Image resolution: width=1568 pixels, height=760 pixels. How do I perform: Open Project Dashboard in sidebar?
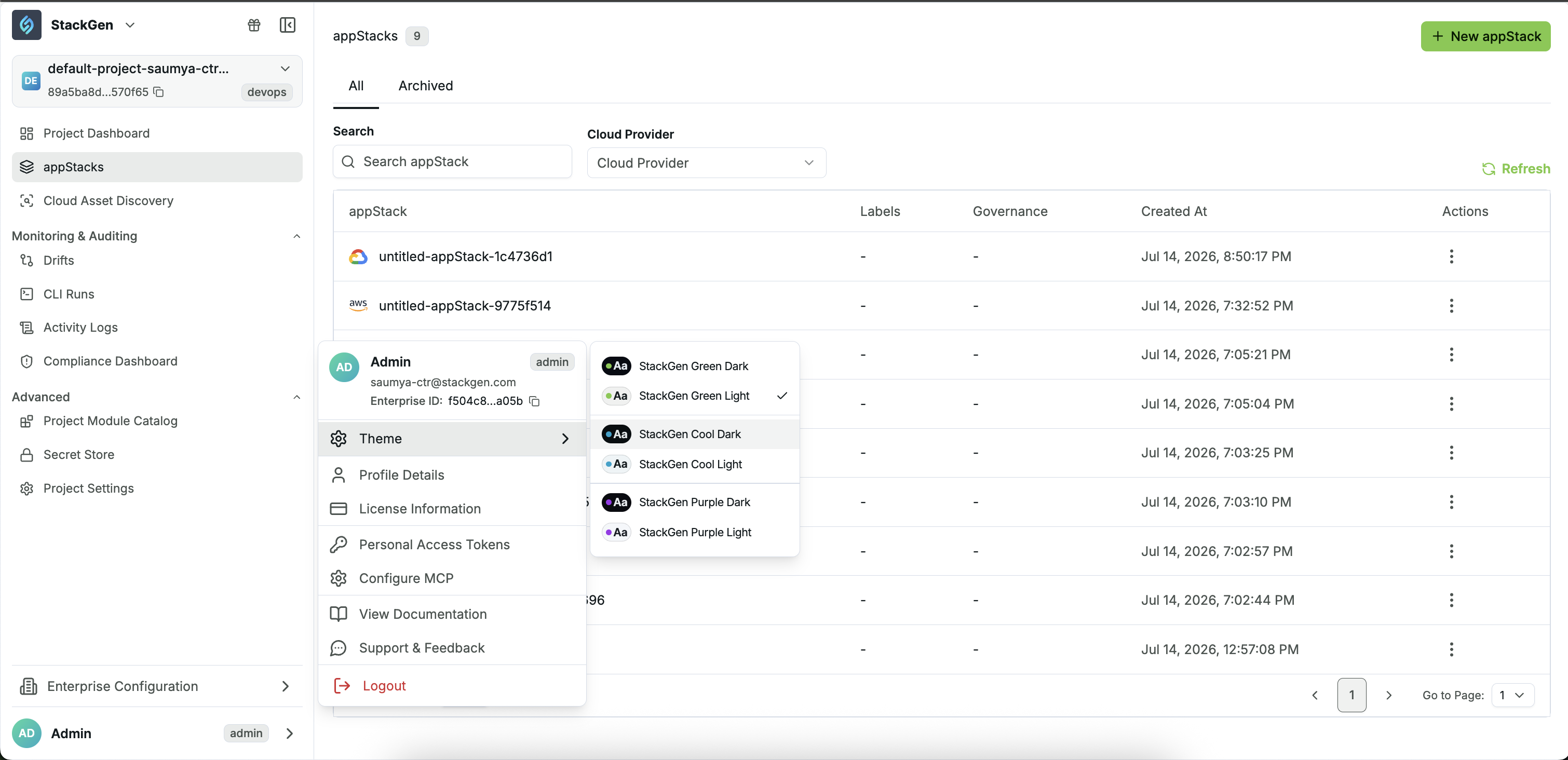point(157,133)
